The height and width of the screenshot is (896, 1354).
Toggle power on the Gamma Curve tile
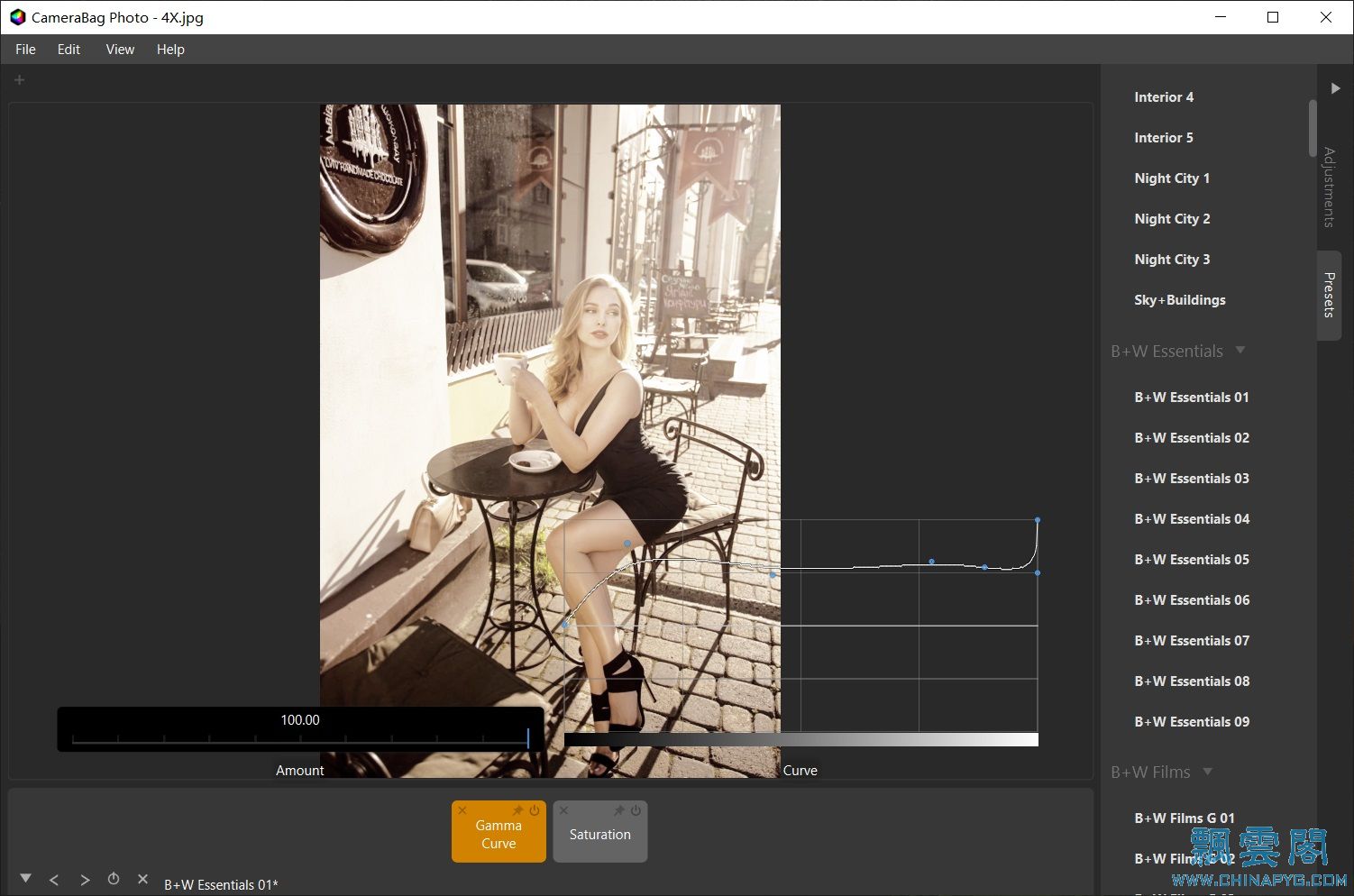(535, 810)
